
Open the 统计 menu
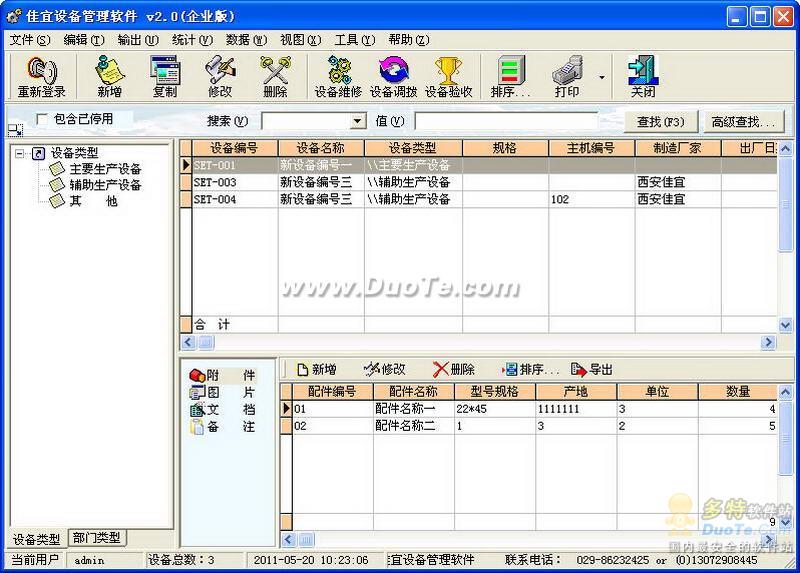click(x=192, y=40)
